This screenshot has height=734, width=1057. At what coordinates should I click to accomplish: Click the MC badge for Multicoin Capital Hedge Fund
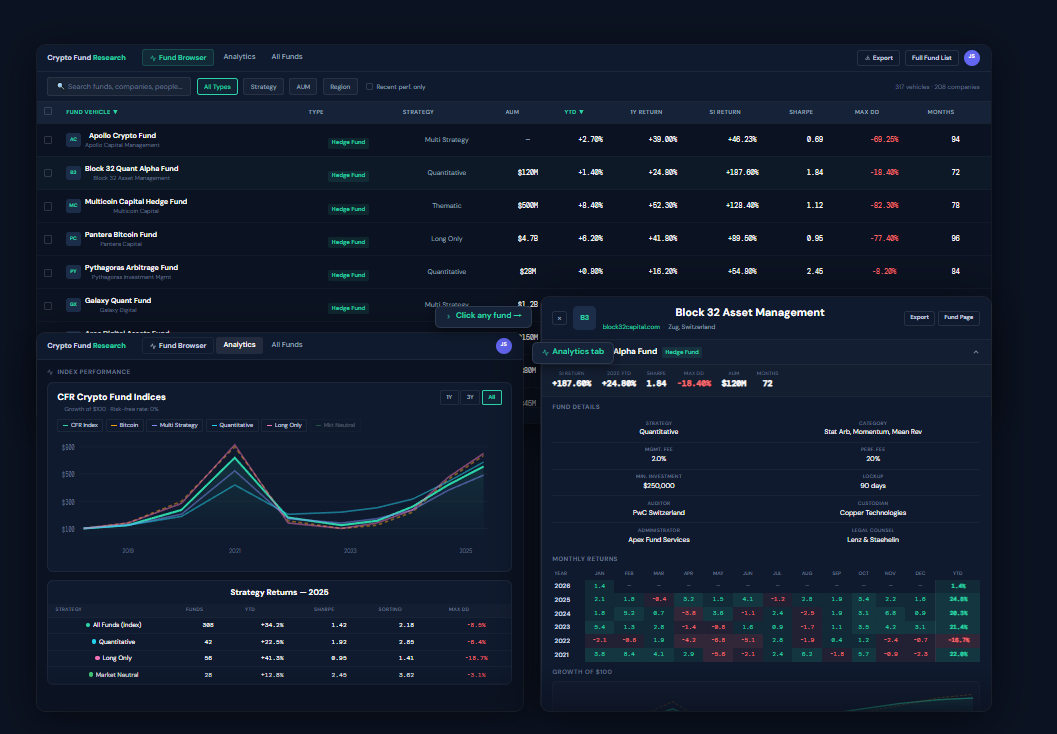pos(73,206)
